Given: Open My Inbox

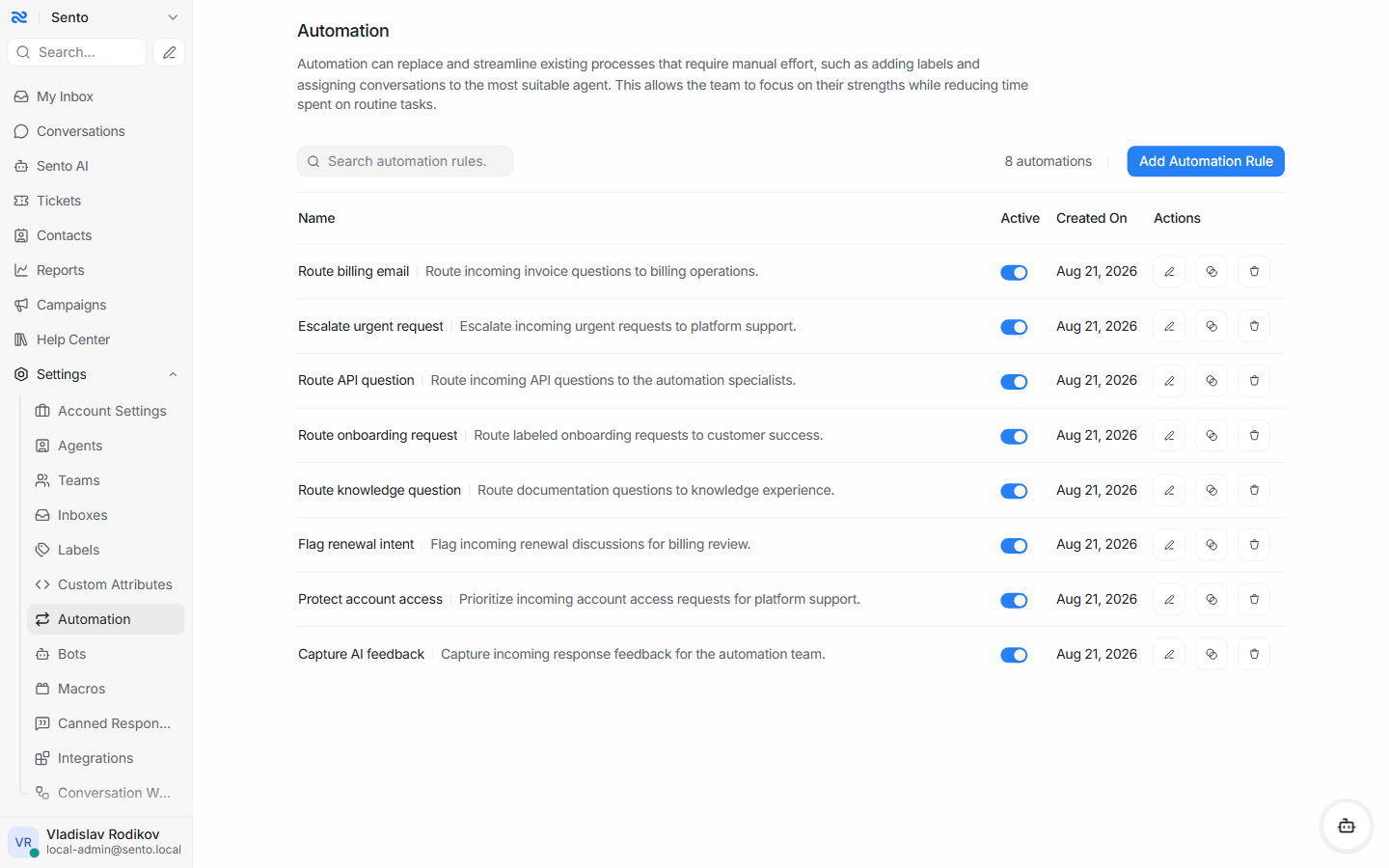Looking at the screenshot, I should [96, 96].
